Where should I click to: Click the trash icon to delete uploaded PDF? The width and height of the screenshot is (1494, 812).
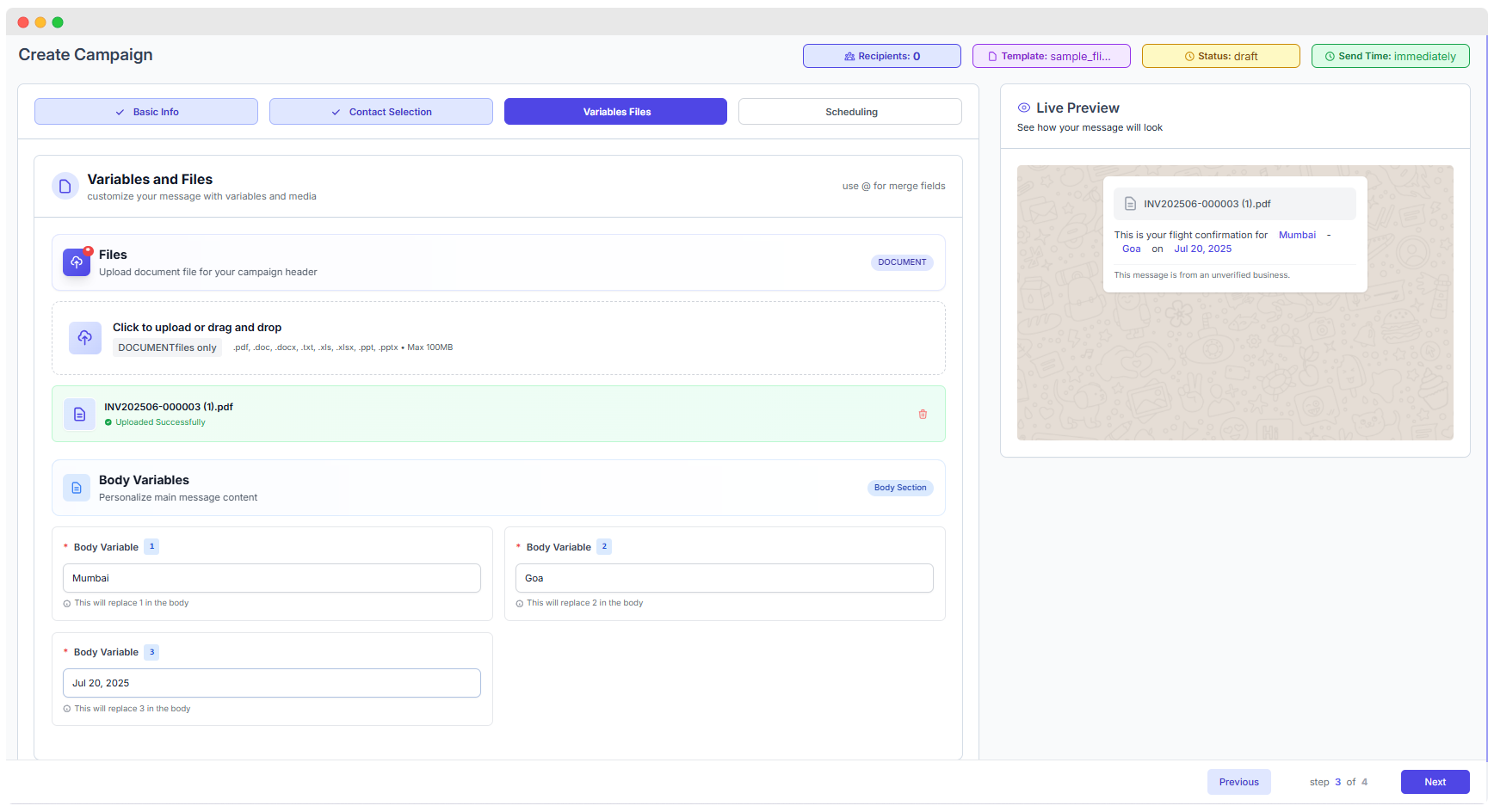(923, 414)
